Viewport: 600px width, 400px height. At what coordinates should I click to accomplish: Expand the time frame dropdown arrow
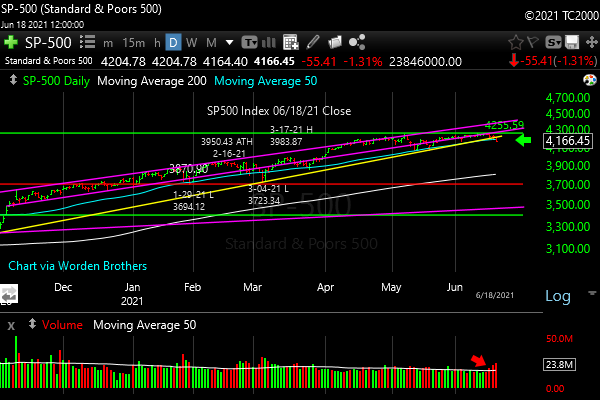tap(231, 43)
